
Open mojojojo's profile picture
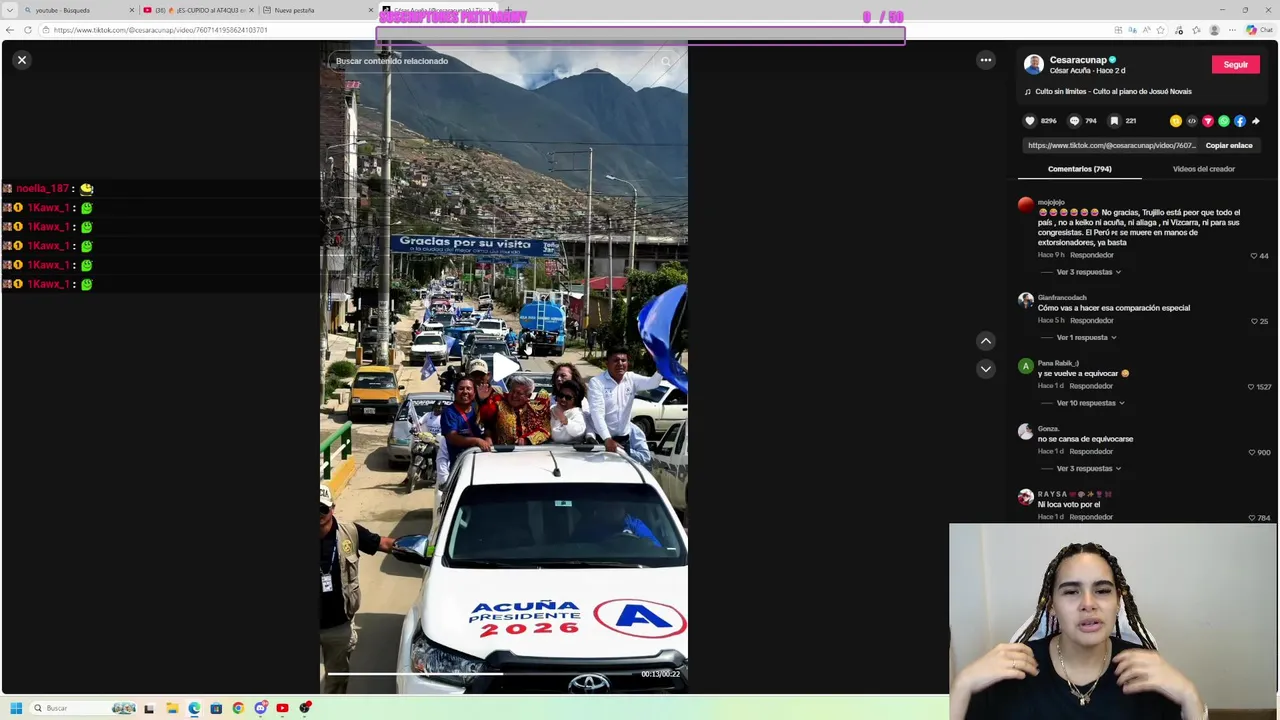coord(1026,205)
